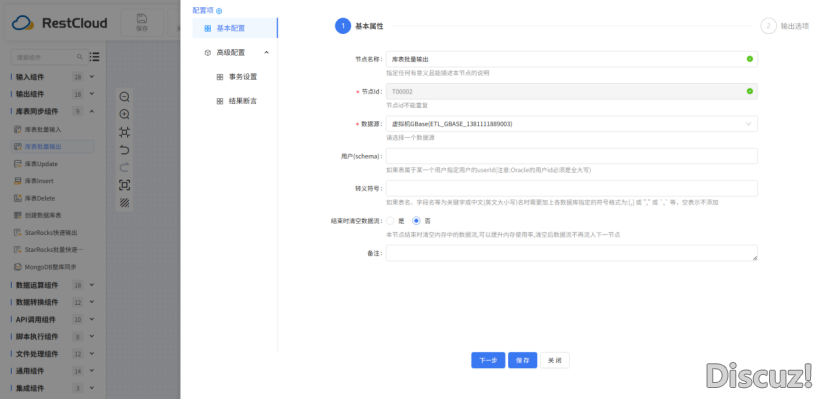
Task: Select 库表批量输出 in component list
Action: tap(52, 146)
